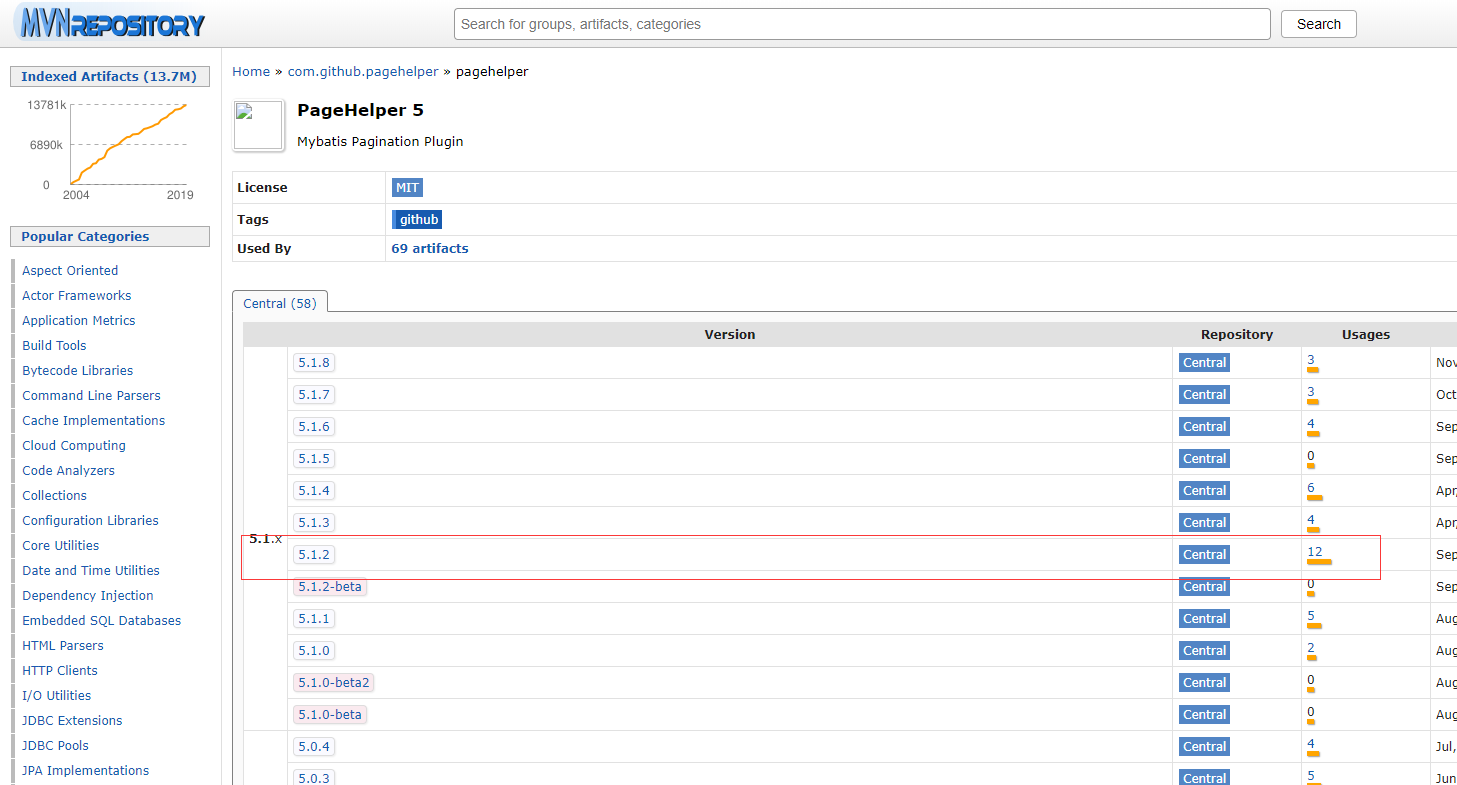The width and height of the screenshot is (1457, 785).
Task: Open com.github.pagehelper breadcrumb link
Action: [363, 71]
